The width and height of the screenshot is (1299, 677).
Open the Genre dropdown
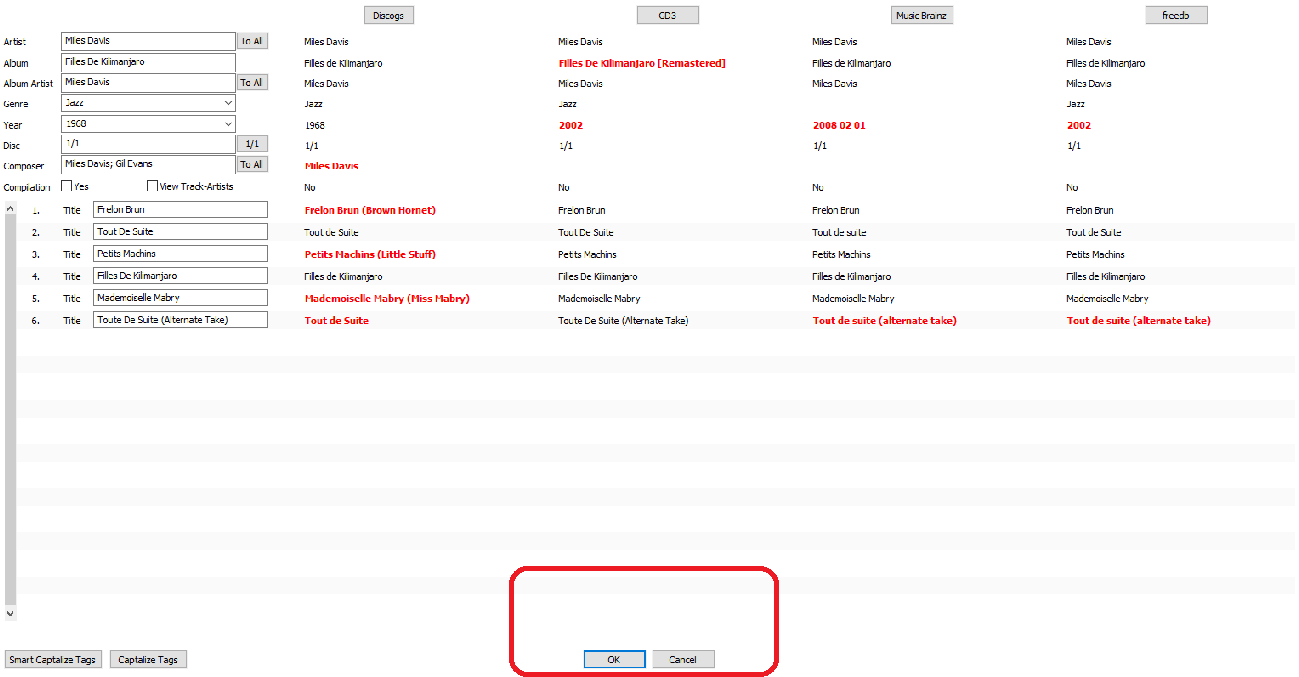click(x=148, y=103)
